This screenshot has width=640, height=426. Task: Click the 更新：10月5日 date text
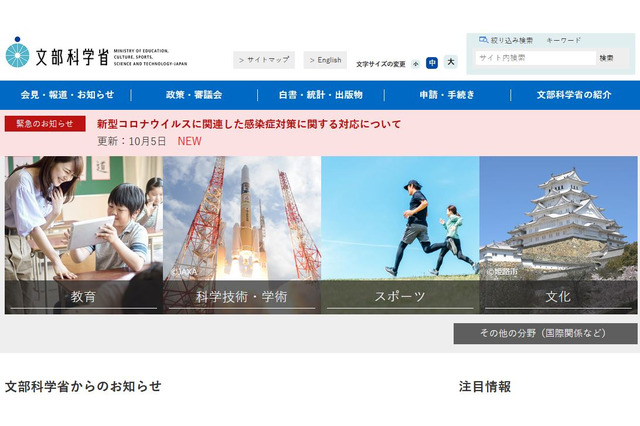pos(131,141)
